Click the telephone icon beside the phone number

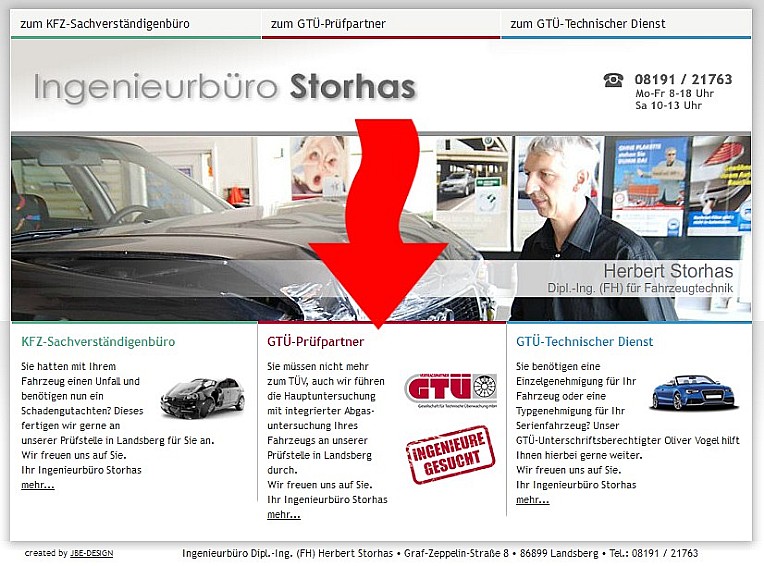[x=613, y=79]
